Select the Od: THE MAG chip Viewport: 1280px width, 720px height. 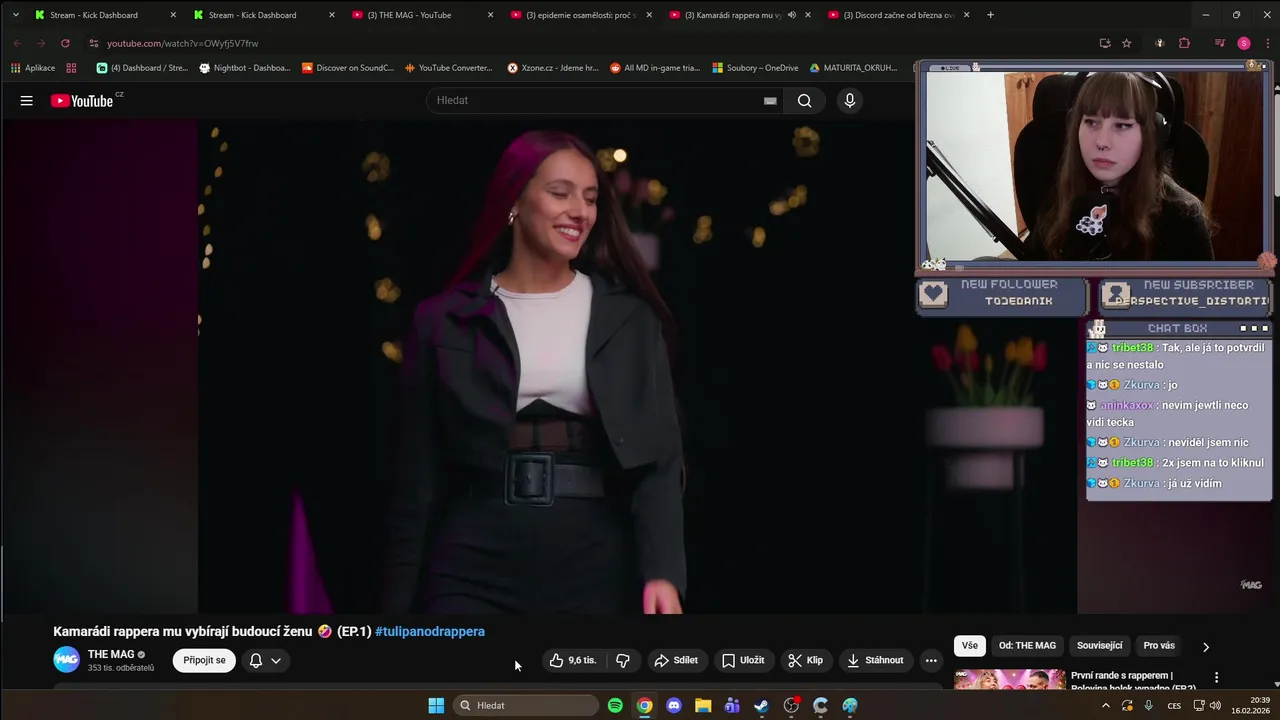click(1027, 646)
